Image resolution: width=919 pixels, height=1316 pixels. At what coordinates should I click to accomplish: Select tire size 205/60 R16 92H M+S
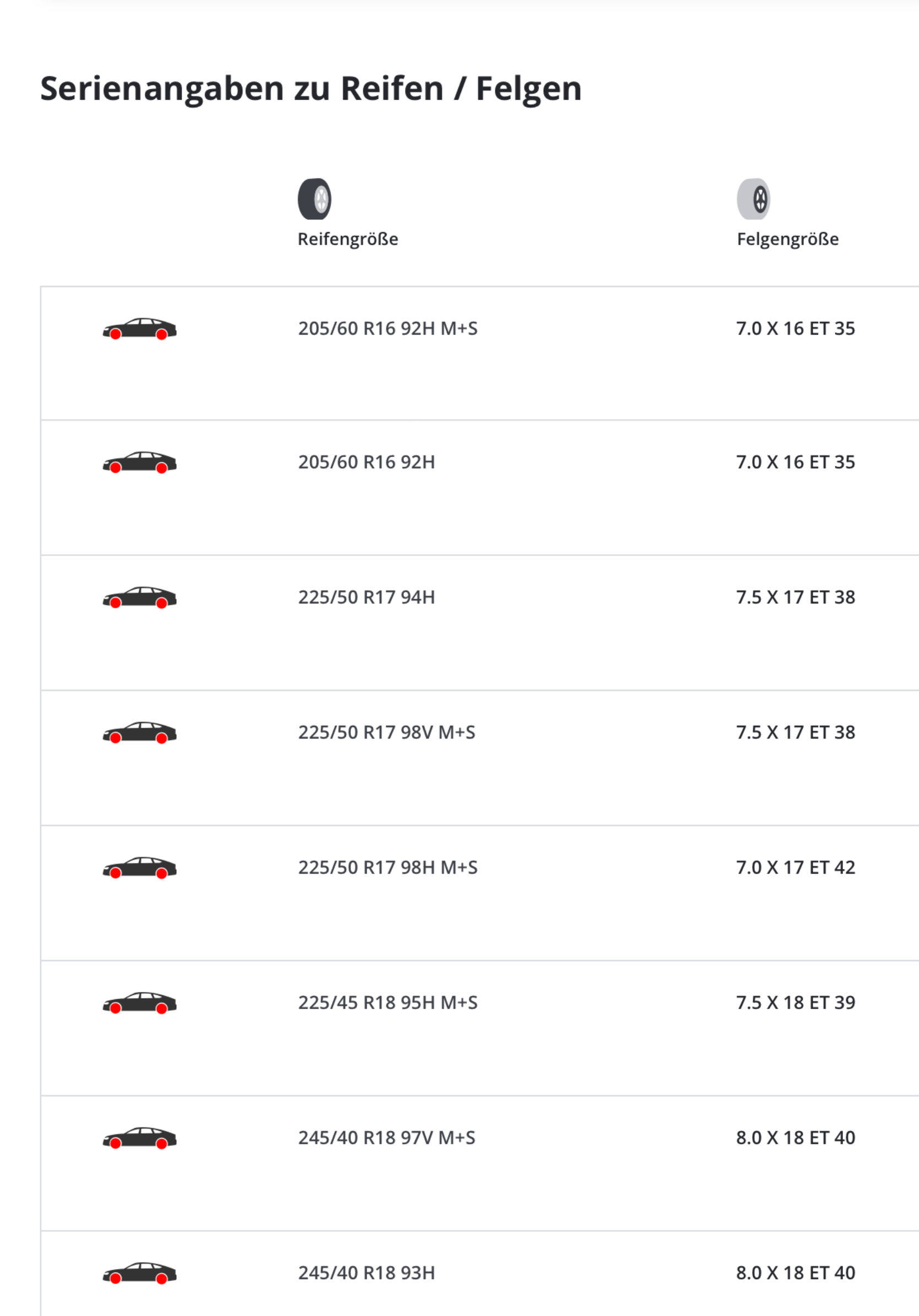[x=388, y=328]
